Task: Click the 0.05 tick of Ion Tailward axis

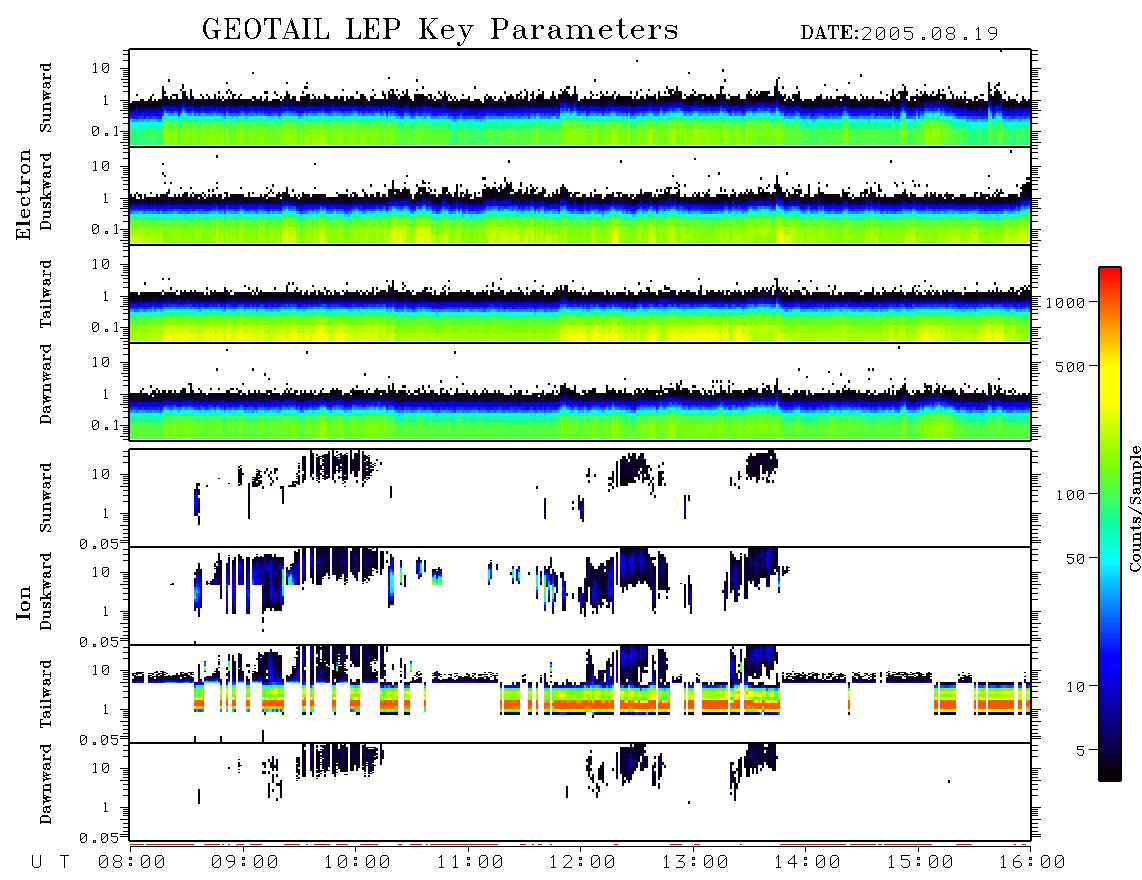Action: [99, 739]
